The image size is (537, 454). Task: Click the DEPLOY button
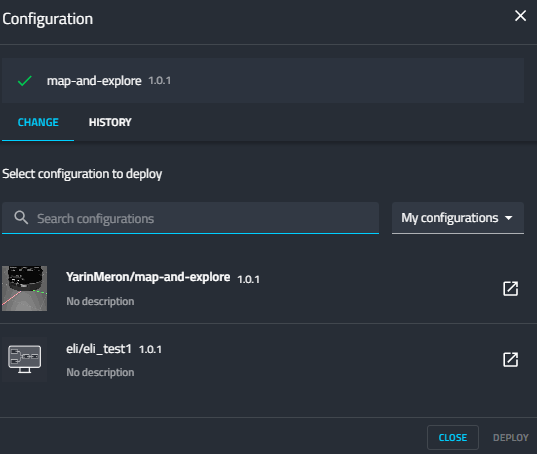click(x=511, y=437)
